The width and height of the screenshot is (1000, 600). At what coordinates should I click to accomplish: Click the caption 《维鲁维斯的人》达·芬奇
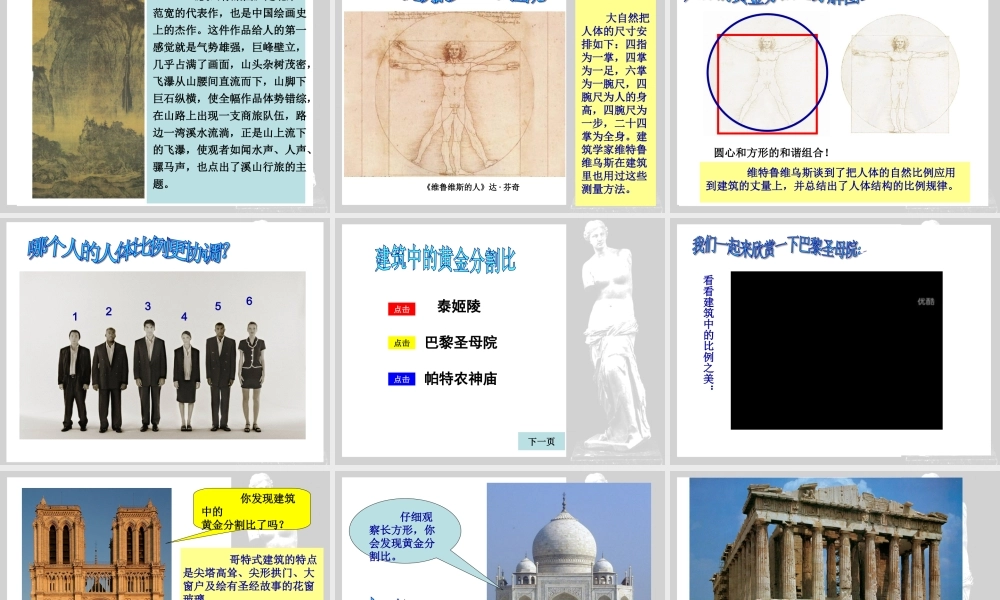472,187
